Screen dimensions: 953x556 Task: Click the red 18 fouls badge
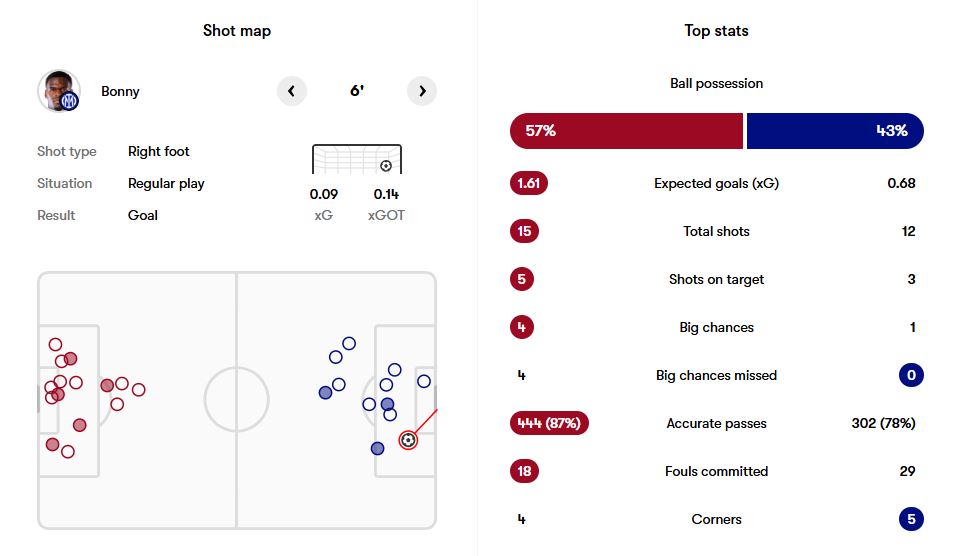tap(524, 471)
